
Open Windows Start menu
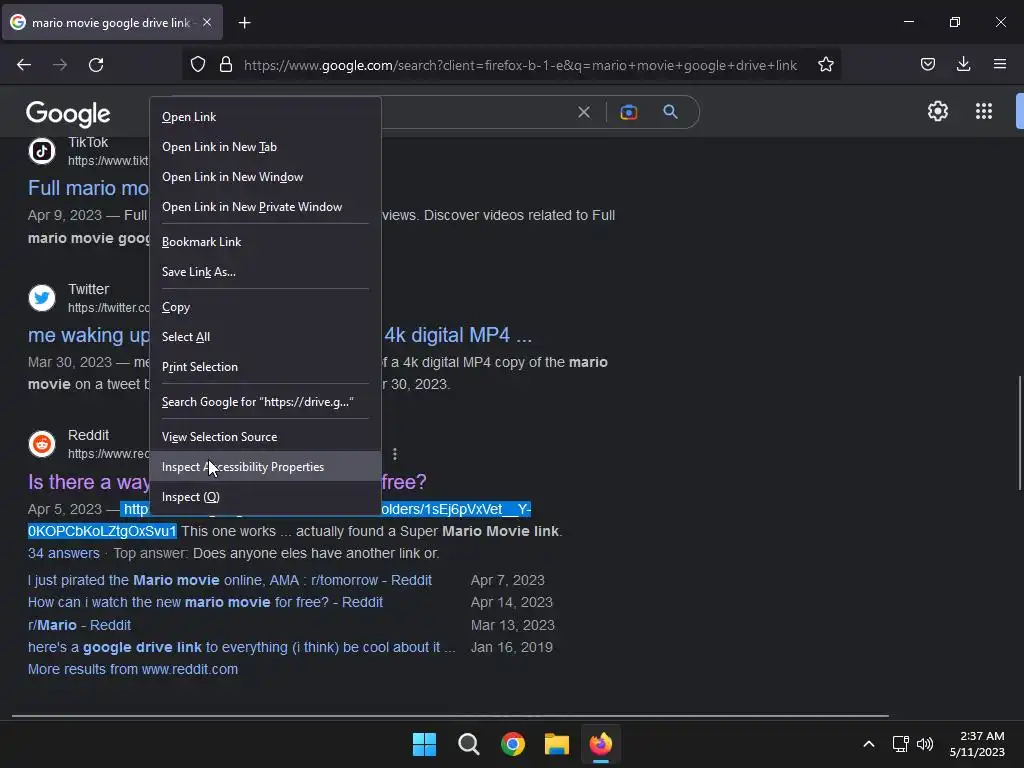point(424,744)
